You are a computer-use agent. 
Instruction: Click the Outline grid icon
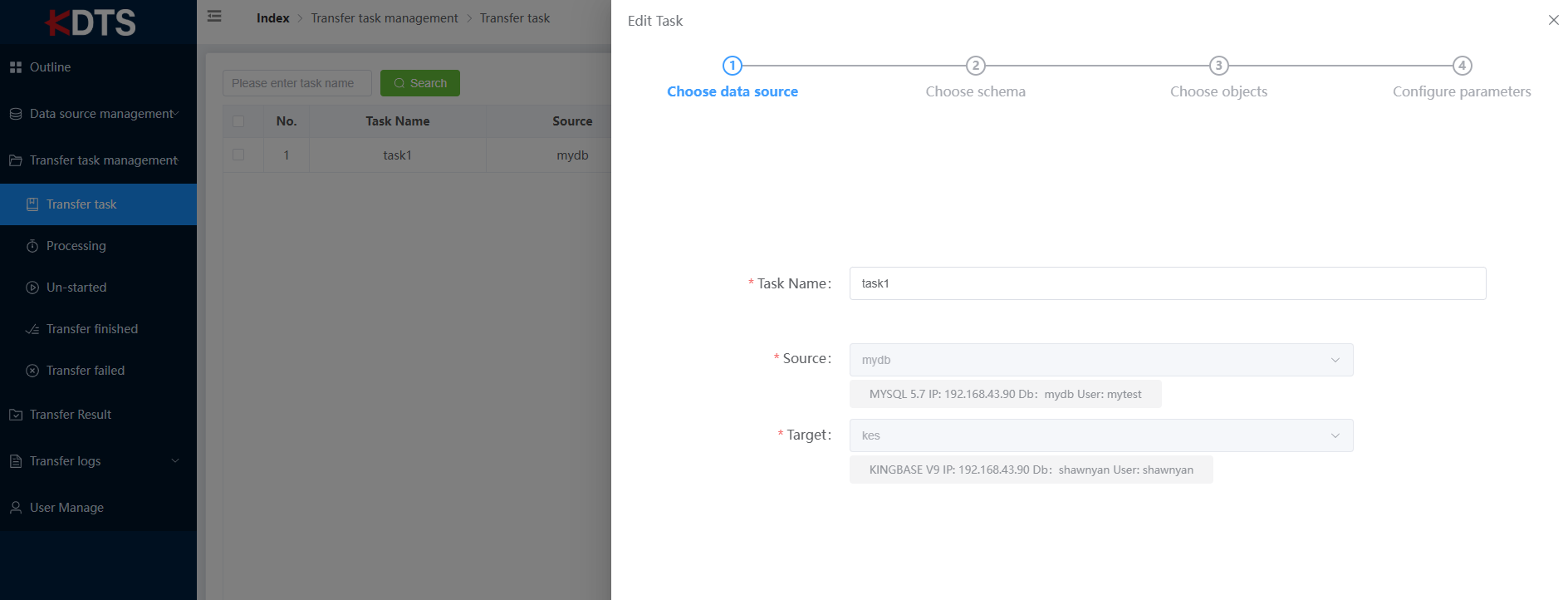(x=16, y=67)
